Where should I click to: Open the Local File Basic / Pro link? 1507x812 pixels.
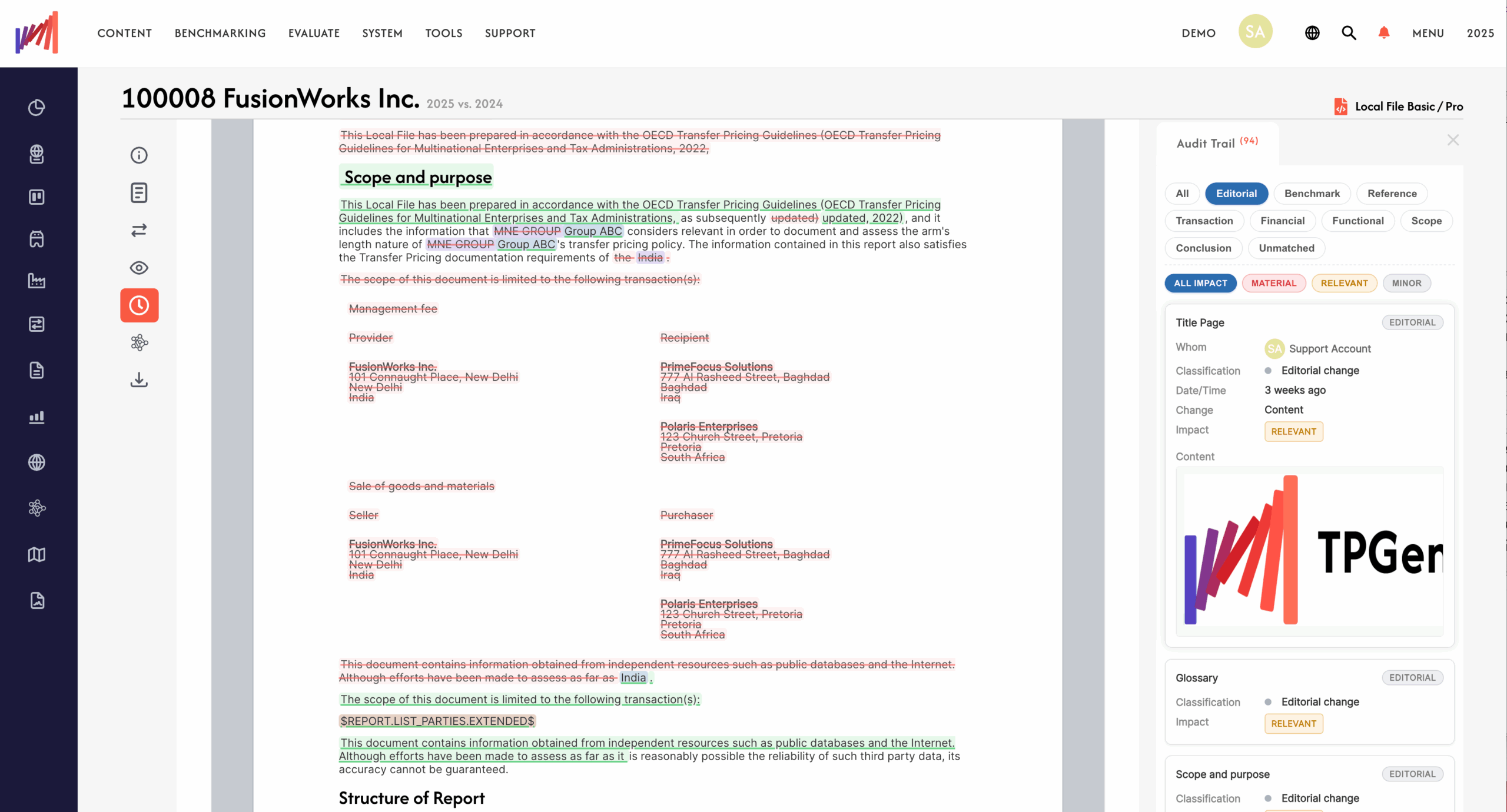1409,107
